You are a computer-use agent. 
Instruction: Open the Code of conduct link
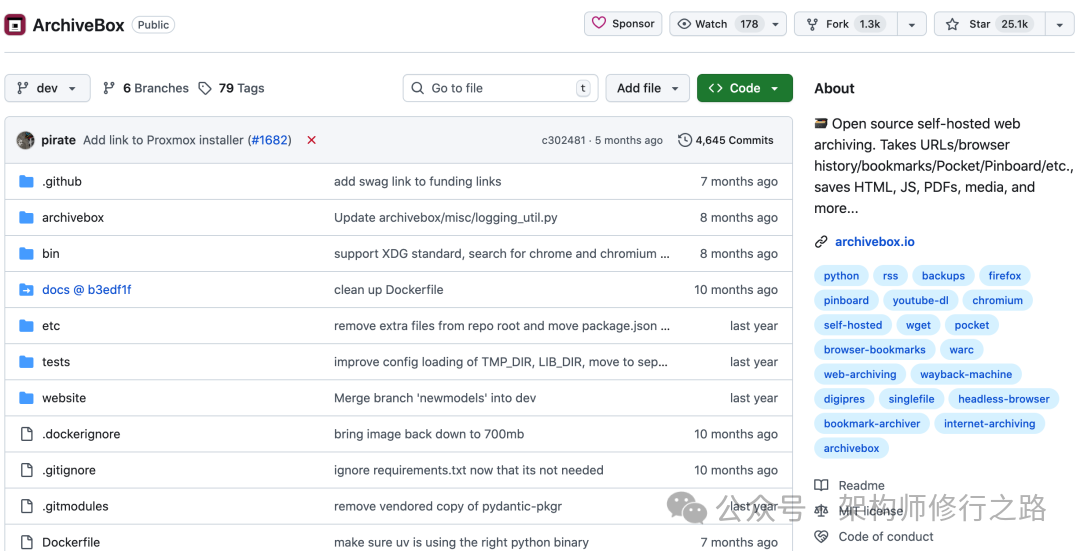pyautogui.click(x=886, y=537)
